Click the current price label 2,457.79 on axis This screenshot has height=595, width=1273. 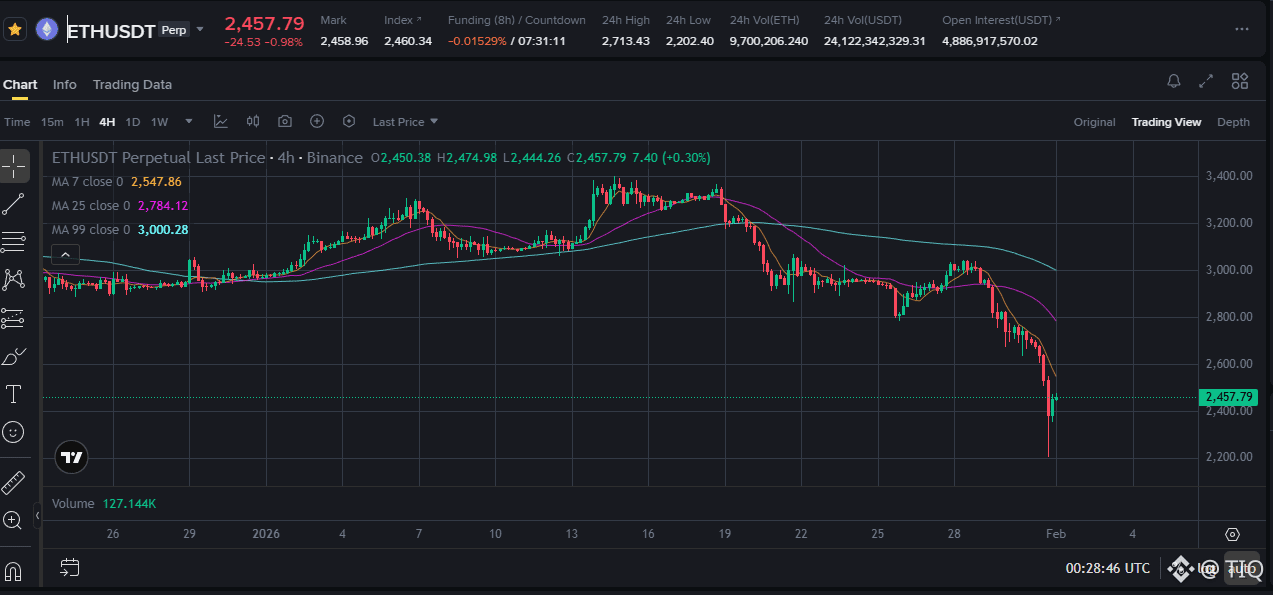coord(1228,397)
